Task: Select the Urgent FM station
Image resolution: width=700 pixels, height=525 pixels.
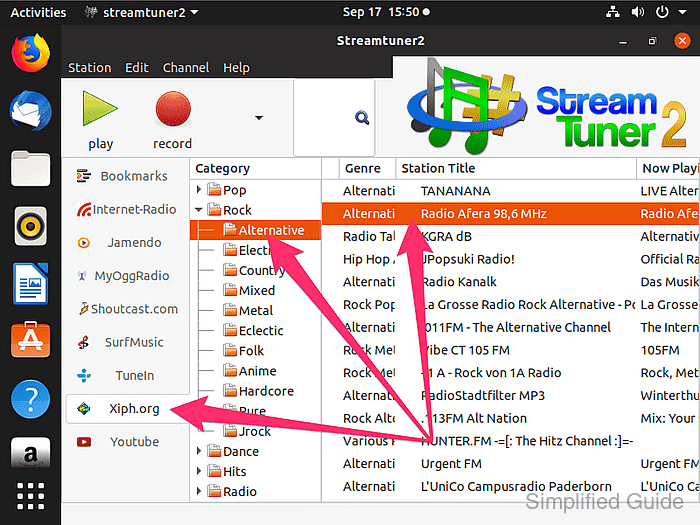Action: (x=511, y=464)
